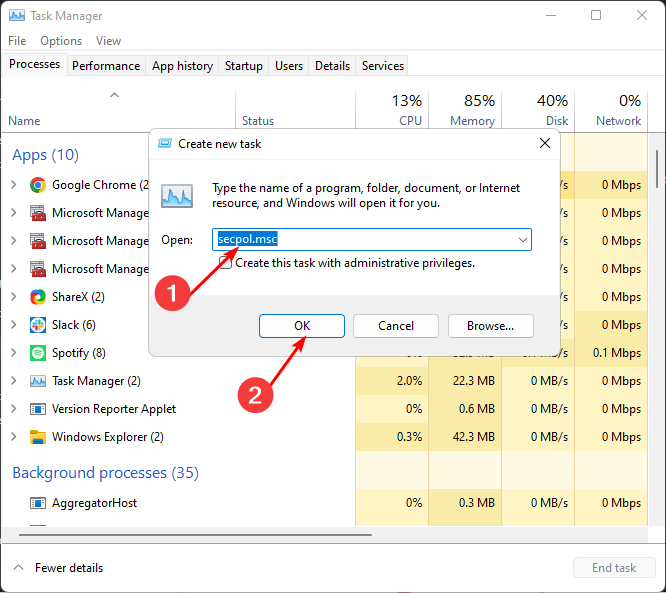Click the Version Reporter Applet icon

pos(38,409)
